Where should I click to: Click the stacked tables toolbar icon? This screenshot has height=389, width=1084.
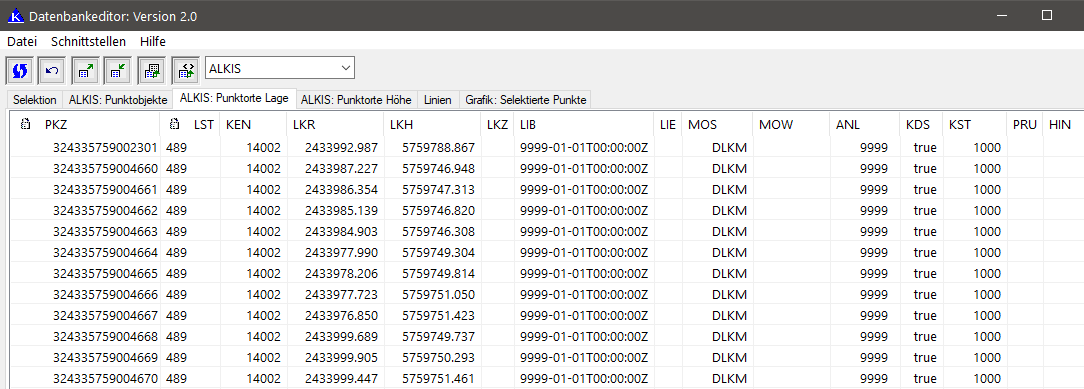(x=151, y=70)
